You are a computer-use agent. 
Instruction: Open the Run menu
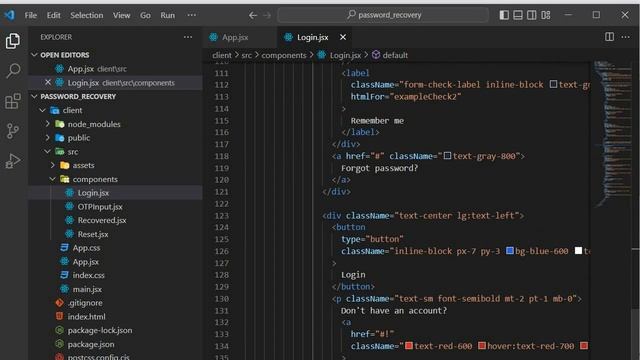coord(167,15)
